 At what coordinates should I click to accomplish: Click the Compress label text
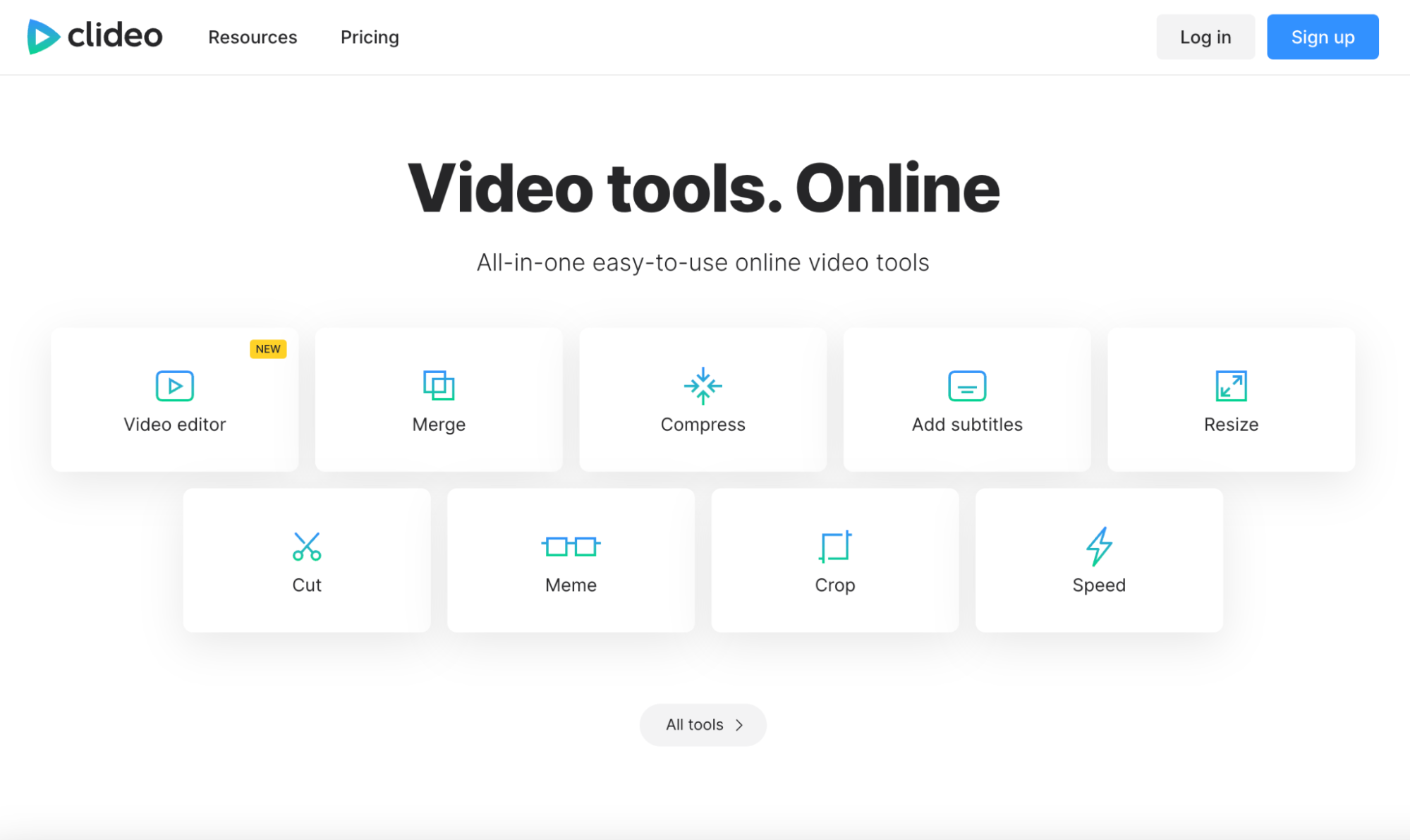coord(703,425)
